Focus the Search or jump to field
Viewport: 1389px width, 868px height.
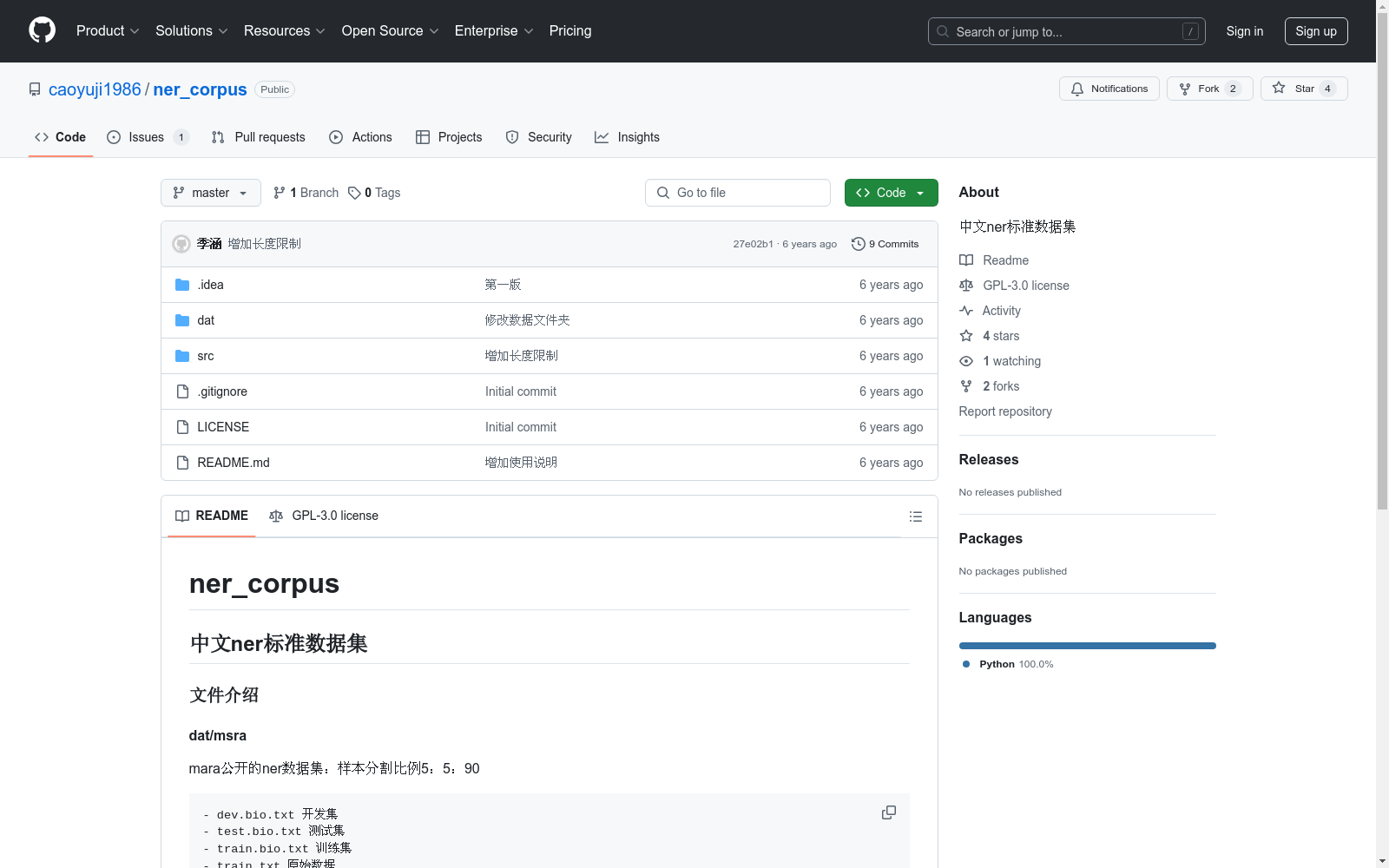[x=1067, y=31]
